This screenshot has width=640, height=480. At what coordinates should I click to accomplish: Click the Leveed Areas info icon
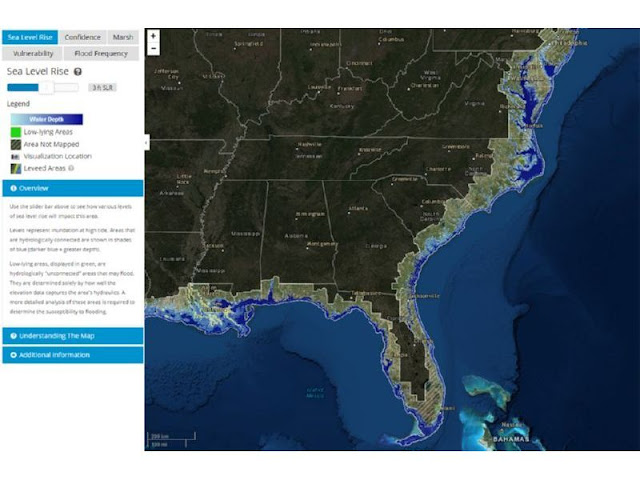click(70, 169)
